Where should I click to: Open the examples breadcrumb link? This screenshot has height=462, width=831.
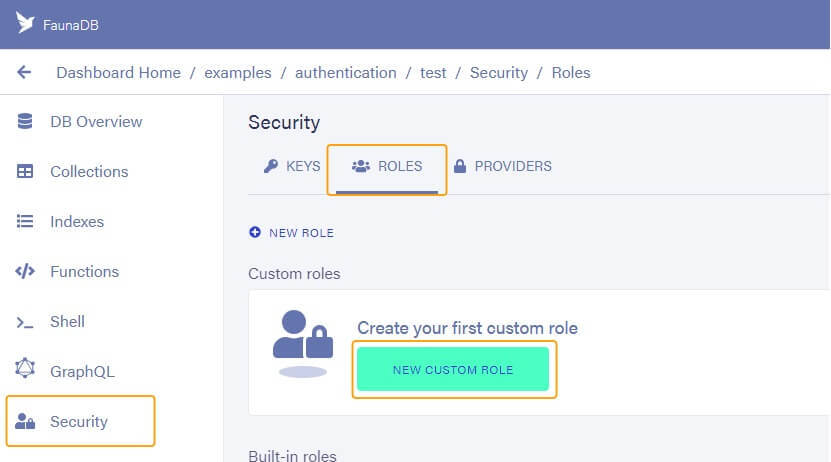click(x=237, y=72)
